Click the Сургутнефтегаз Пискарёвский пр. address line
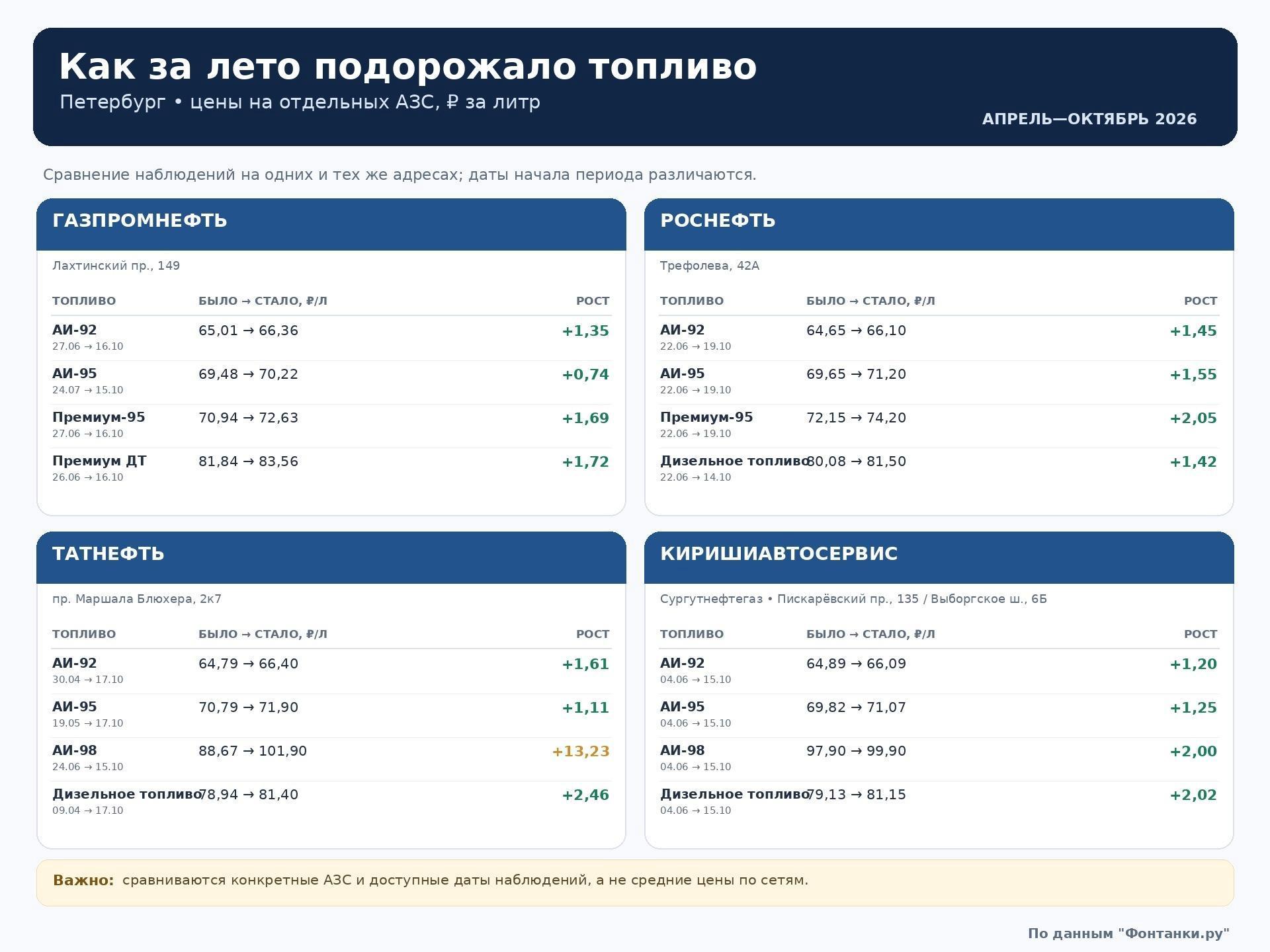The height and width of the screenshot is (952, 1270). point(853,599)
